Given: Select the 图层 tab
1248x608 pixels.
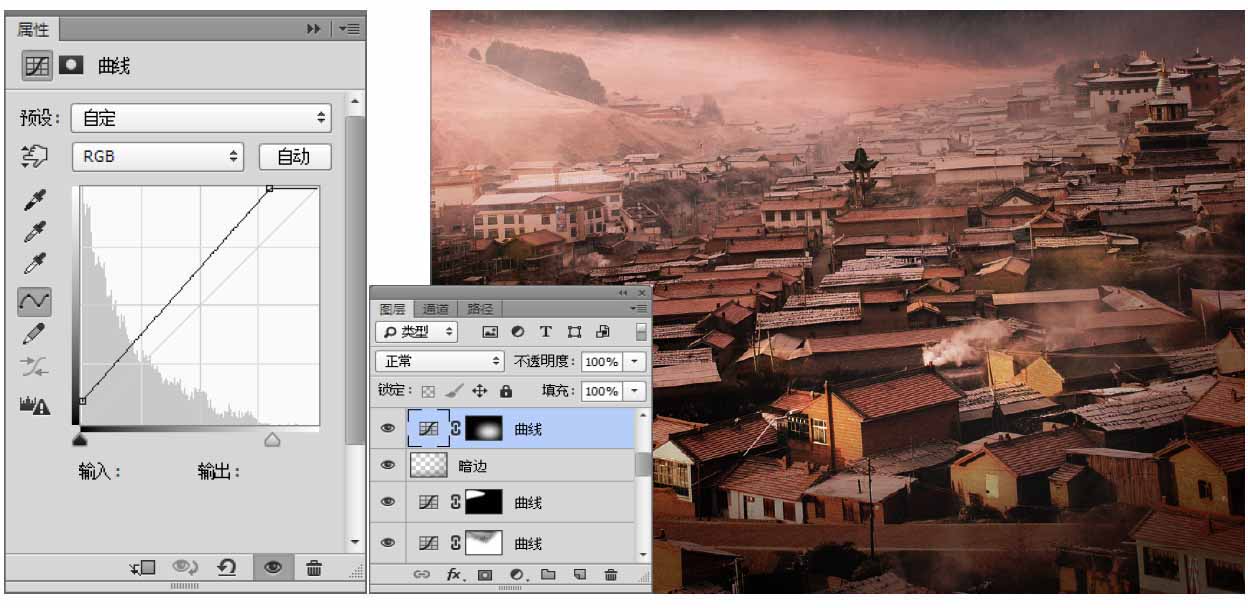Looking at the screenshot, I should click(x=393, y=309).
